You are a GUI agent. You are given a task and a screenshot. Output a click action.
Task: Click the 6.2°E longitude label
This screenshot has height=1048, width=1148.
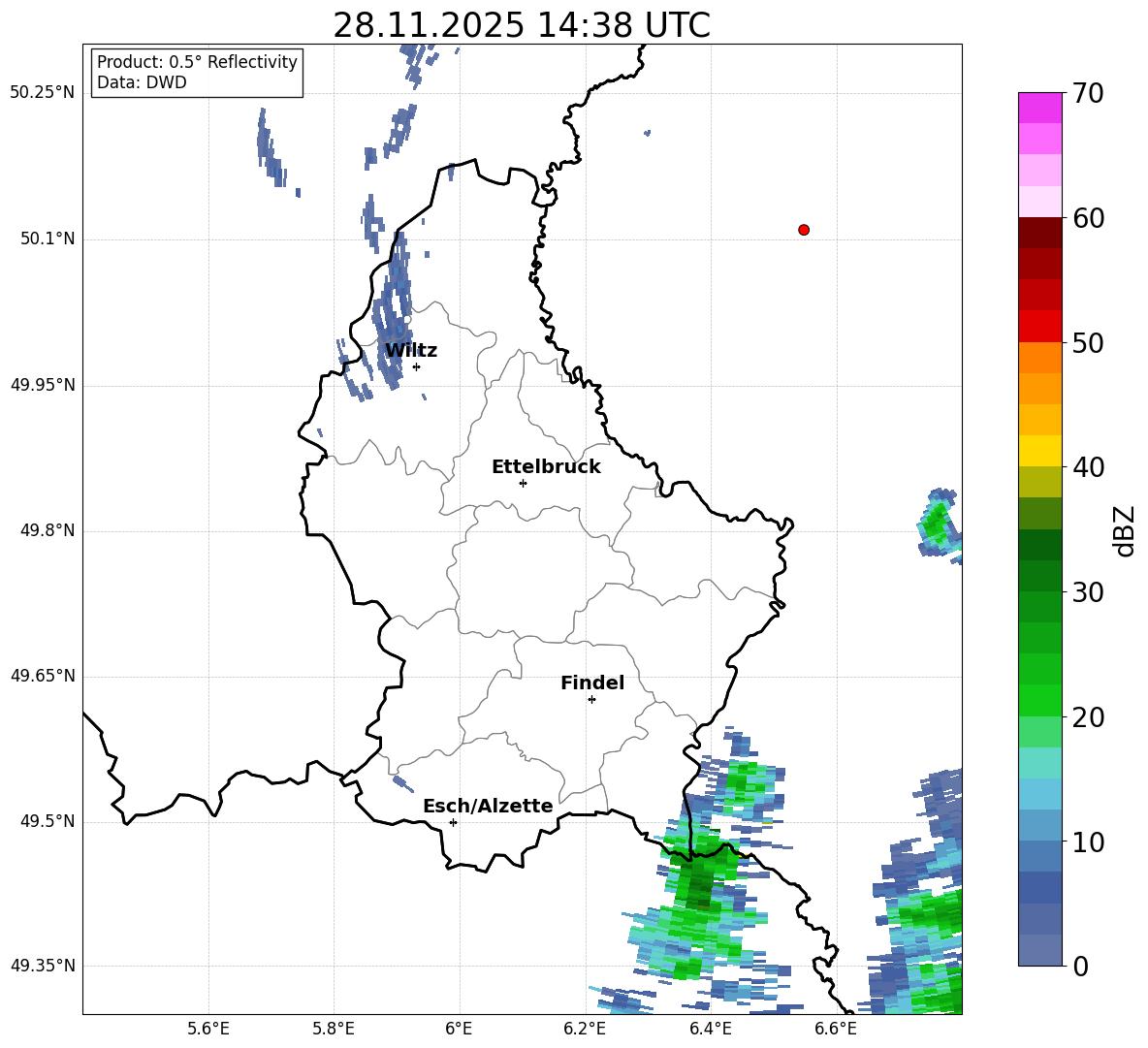click(x=585, y=1029)
